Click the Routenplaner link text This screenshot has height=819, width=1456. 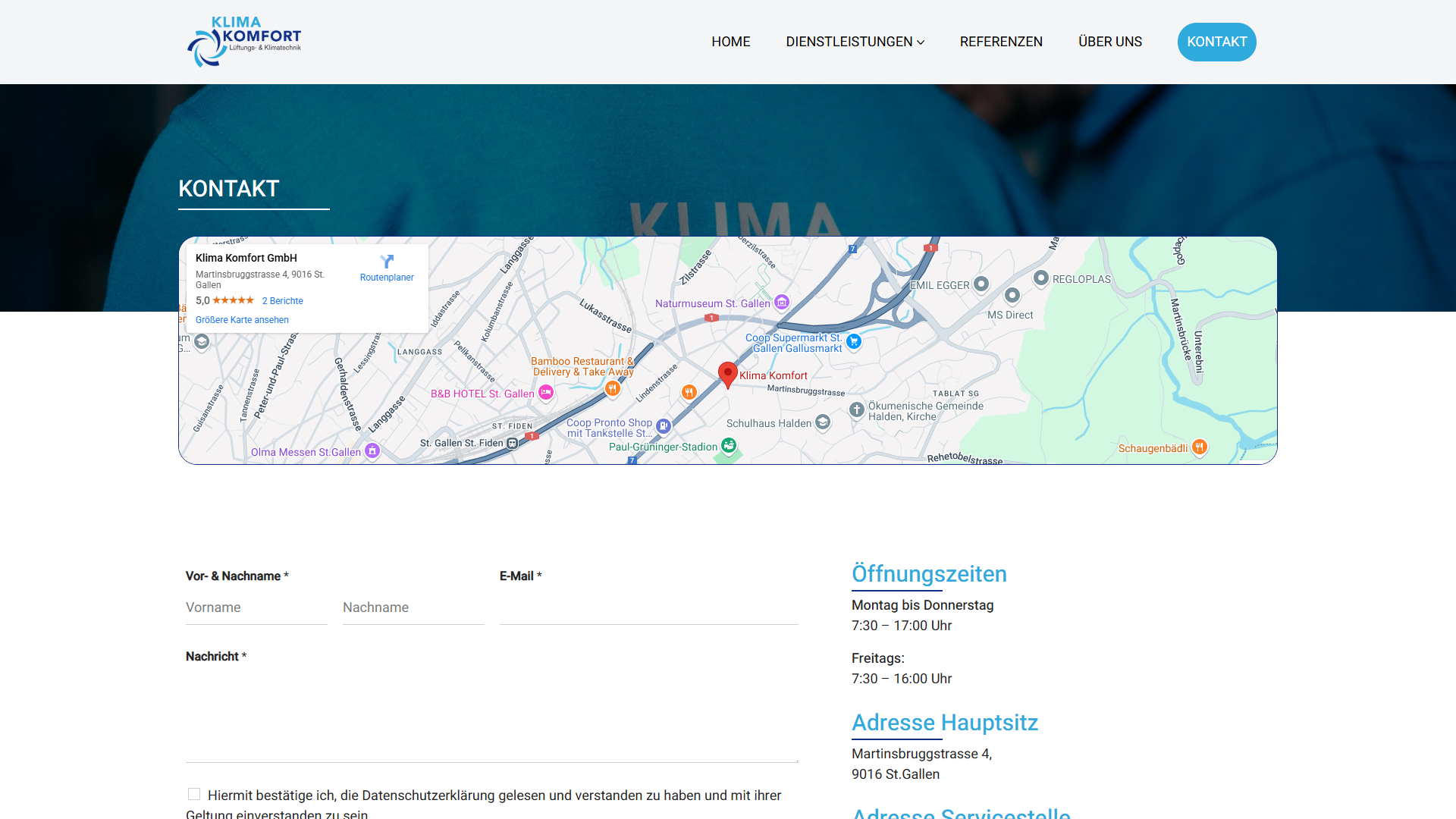click(x=387, y=278)
